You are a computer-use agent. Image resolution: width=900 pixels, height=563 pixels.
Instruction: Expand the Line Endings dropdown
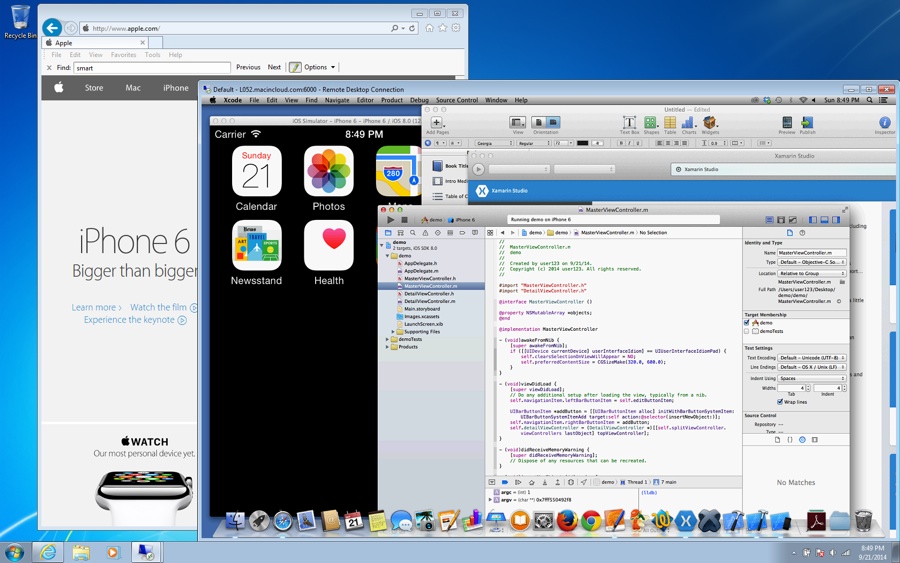[812, 368]
